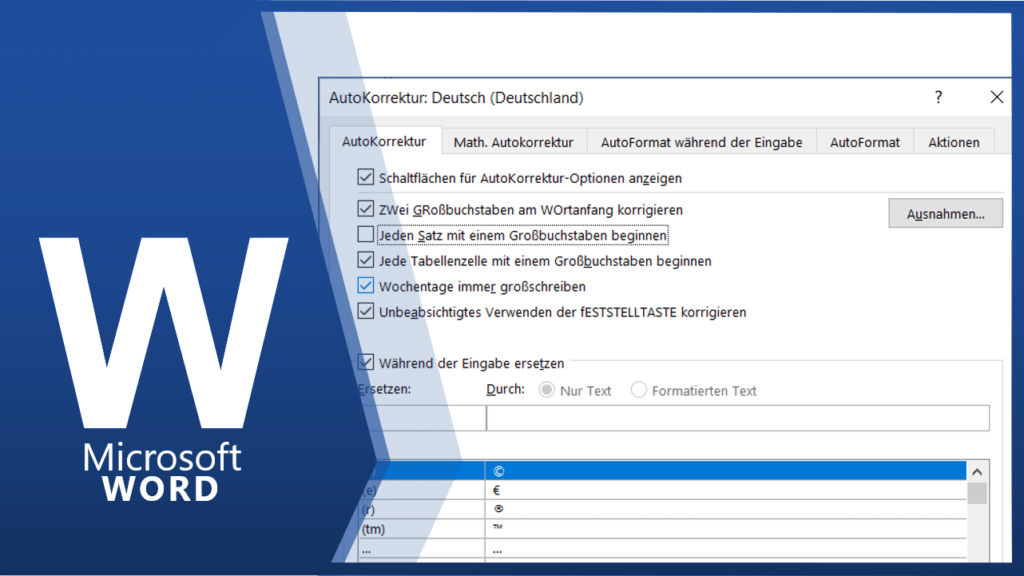Click the Ausnahmen... button
The width and height of the screenshot is (1024, 576).
pos(945,214)
